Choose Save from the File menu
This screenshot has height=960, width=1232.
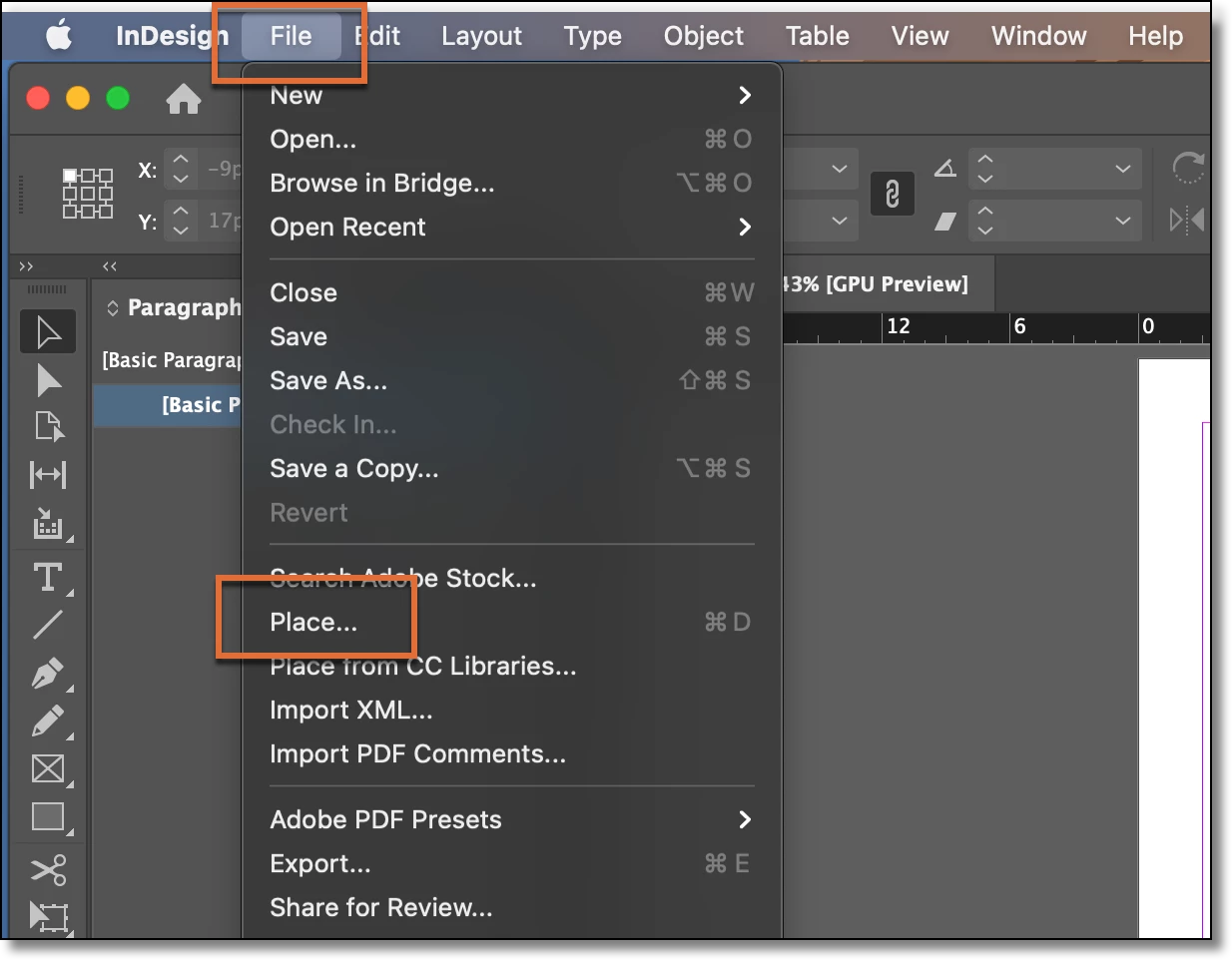coord(511,336)
